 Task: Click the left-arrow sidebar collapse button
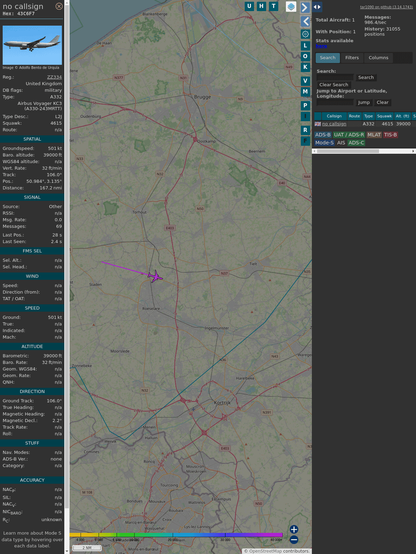305,21
